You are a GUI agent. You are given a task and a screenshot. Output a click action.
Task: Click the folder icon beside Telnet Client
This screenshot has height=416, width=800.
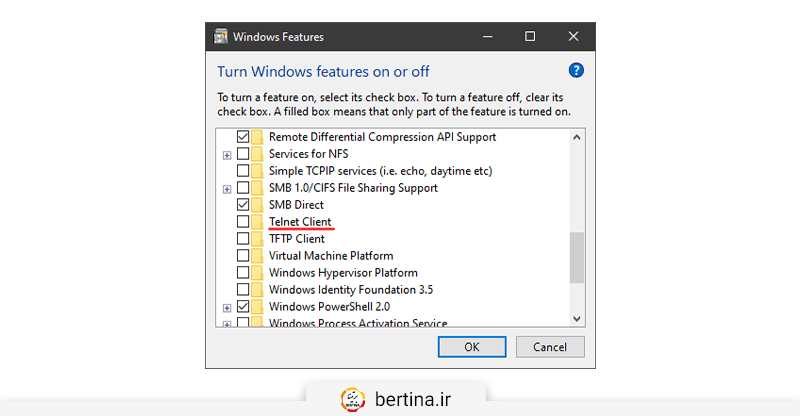pyautogui.click(x=258, y=222)
